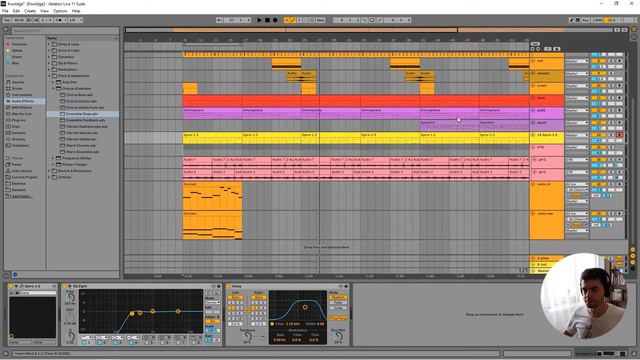Arm recording with the Record button
This screenshot has width=640, height=360.
275,20
